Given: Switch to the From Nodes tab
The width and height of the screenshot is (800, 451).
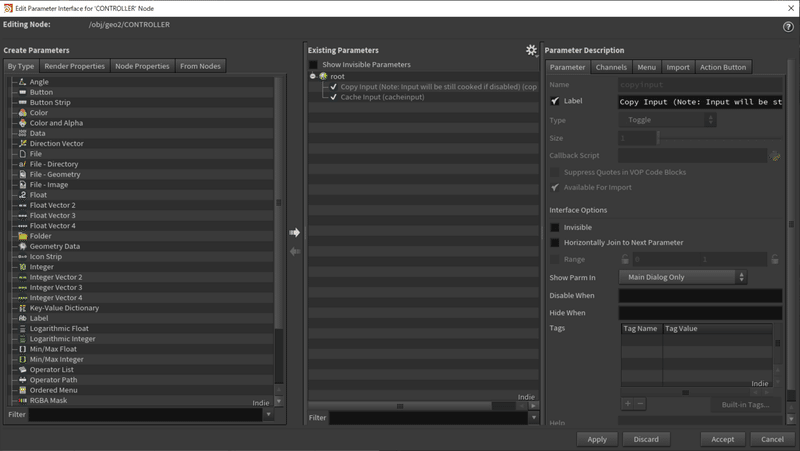Looking at the screenshot, I should (x=201, y=66).
